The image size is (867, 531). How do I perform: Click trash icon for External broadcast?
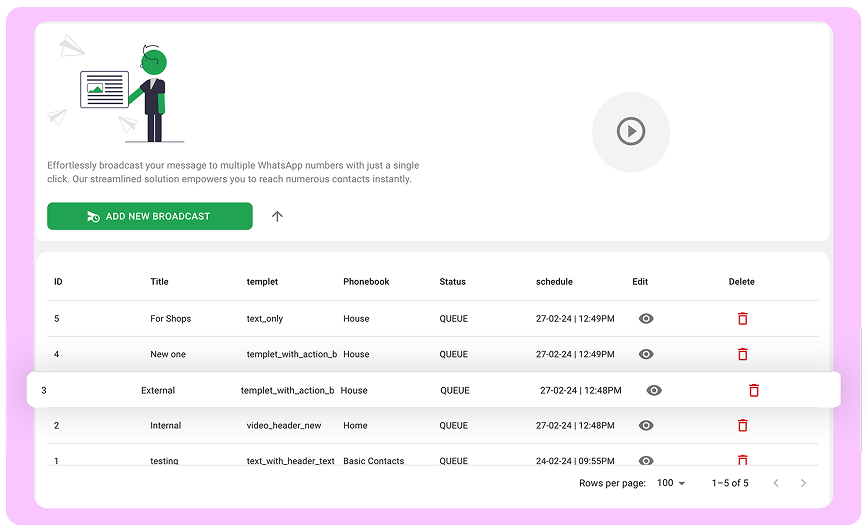[753, 390]
